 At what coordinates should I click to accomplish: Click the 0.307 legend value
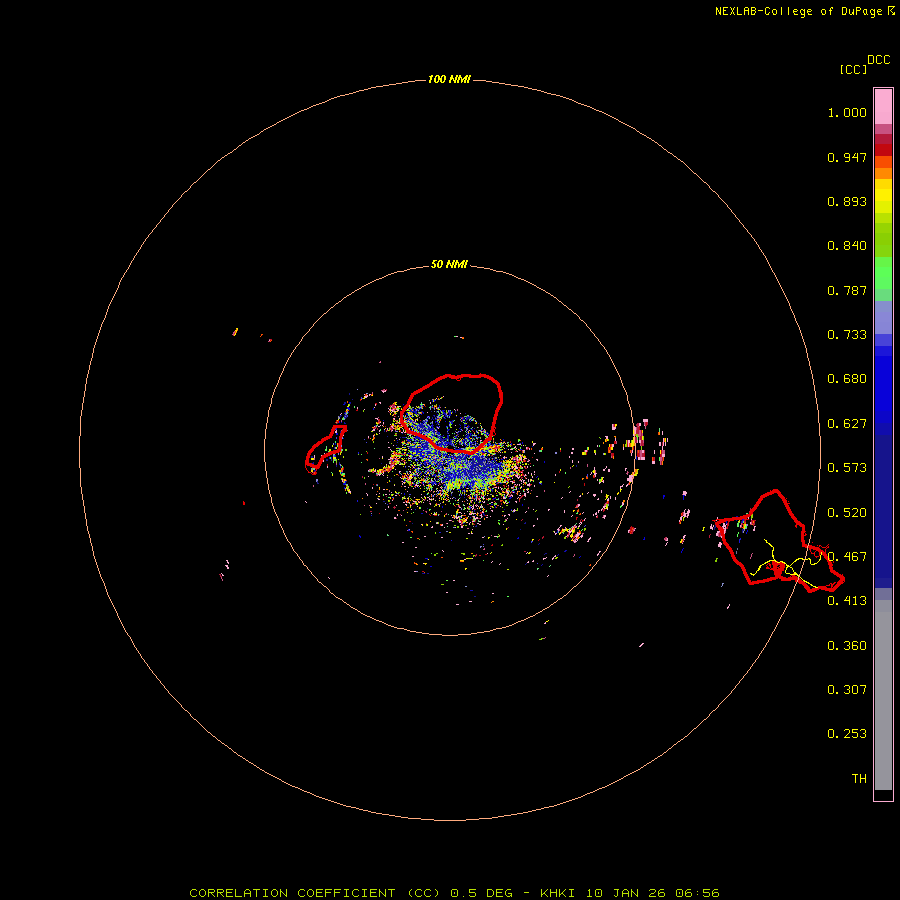(x=847, y=690)
